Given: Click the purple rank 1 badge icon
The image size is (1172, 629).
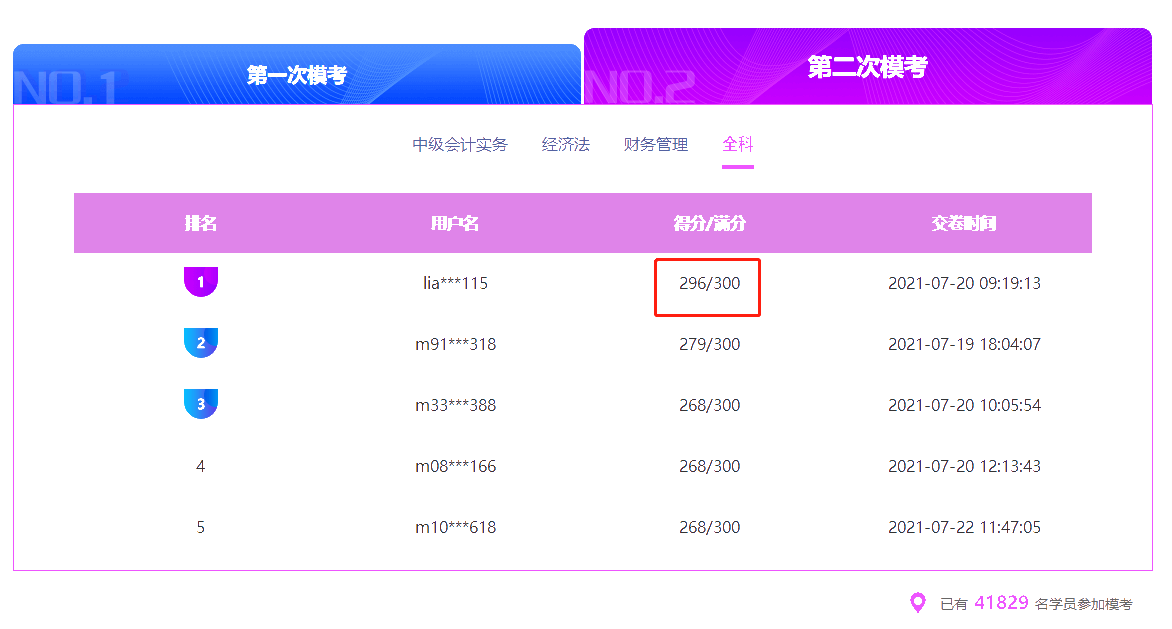Looking at the screenshot, I should click(x=200, y=283).
